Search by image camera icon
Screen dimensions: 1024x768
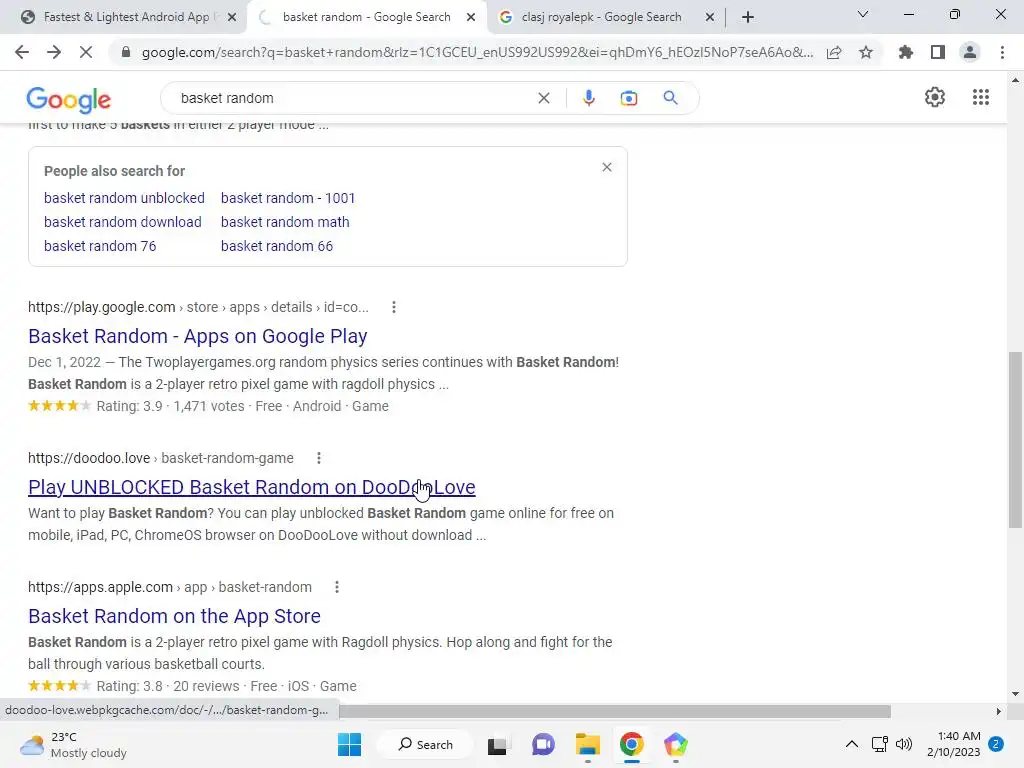pyautogui.click(x=629, y=98)
